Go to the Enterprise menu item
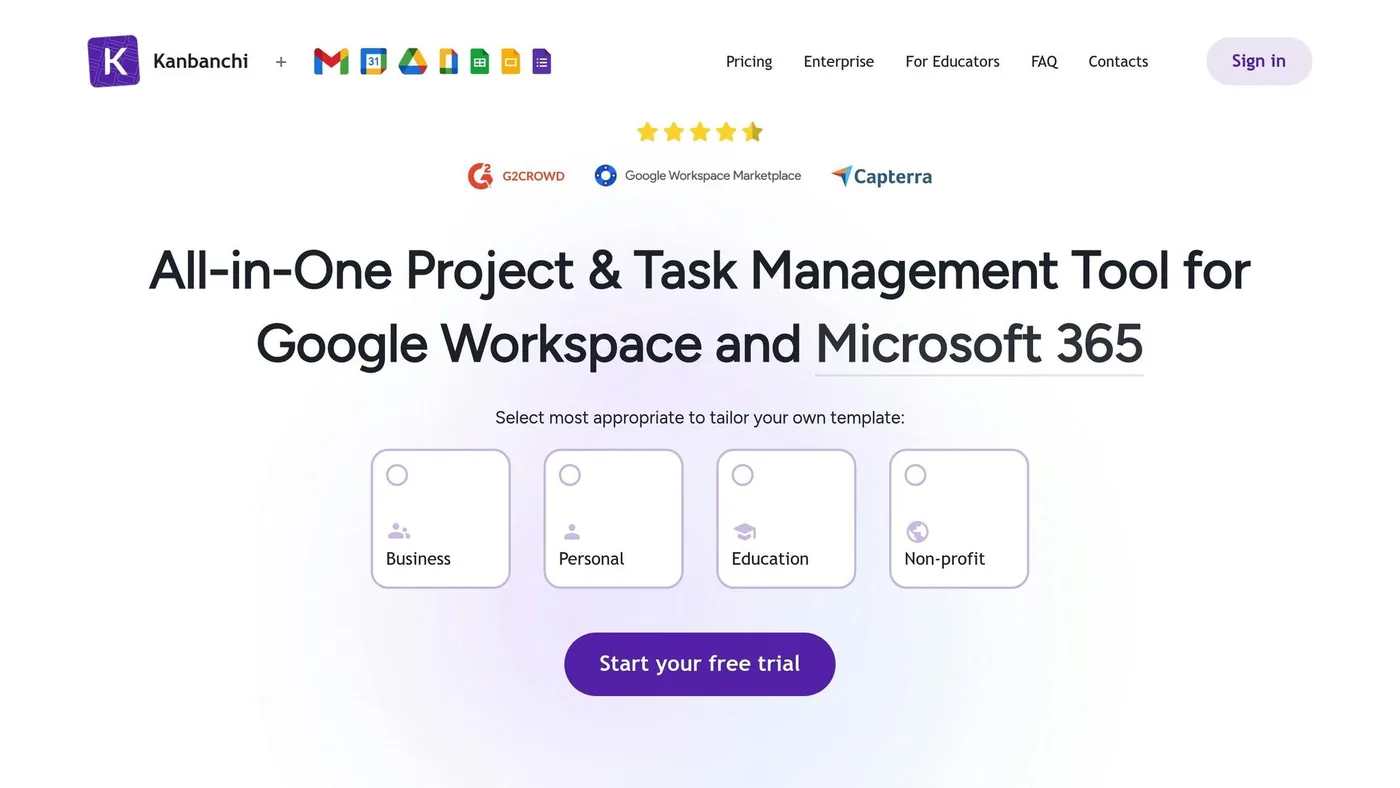Screen dimensions: 1400x788 coord(839,62)
